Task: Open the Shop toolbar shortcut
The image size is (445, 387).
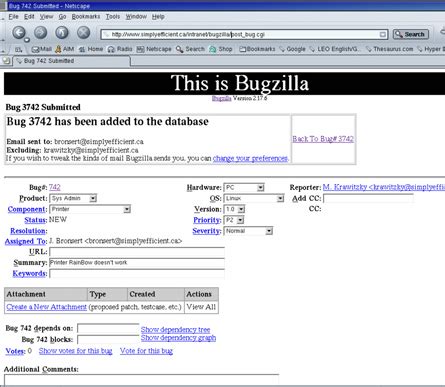Action: click(221, 49)
